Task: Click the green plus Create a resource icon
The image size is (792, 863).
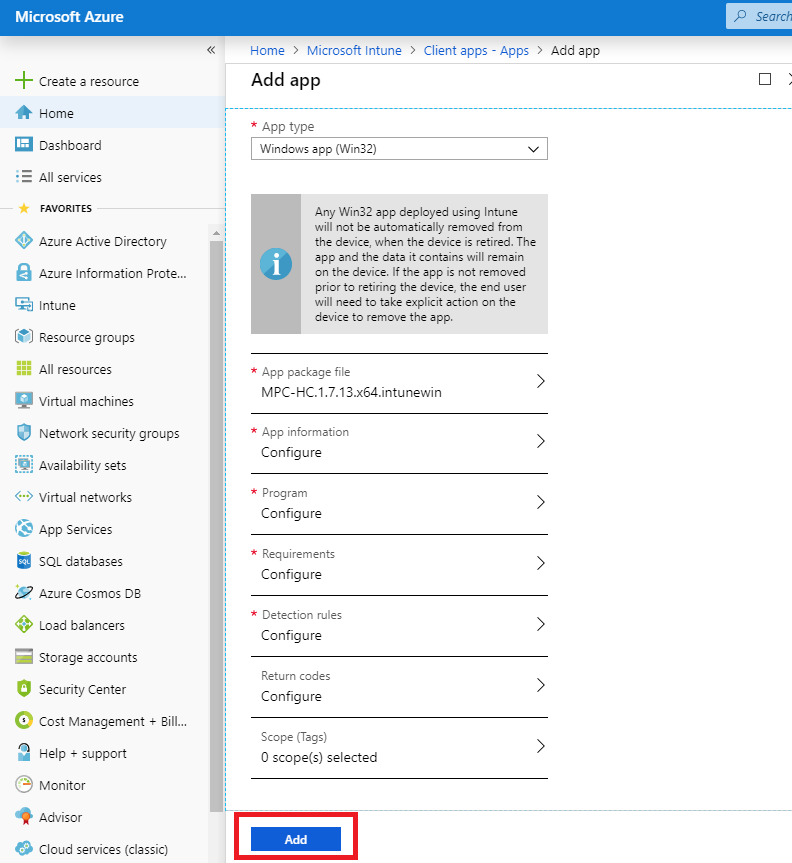Action: click(x=24, y=80)
